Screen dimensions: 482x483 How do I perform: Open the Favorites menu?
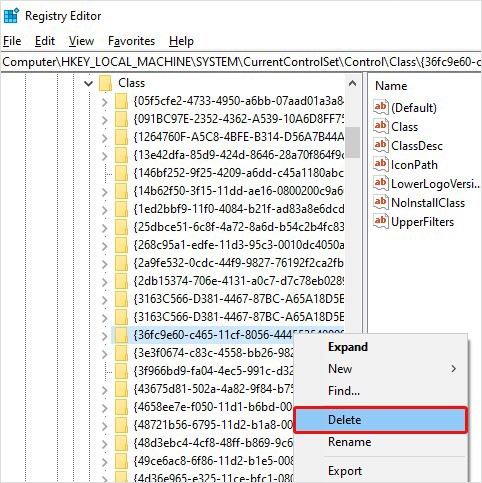coord(131,41)
